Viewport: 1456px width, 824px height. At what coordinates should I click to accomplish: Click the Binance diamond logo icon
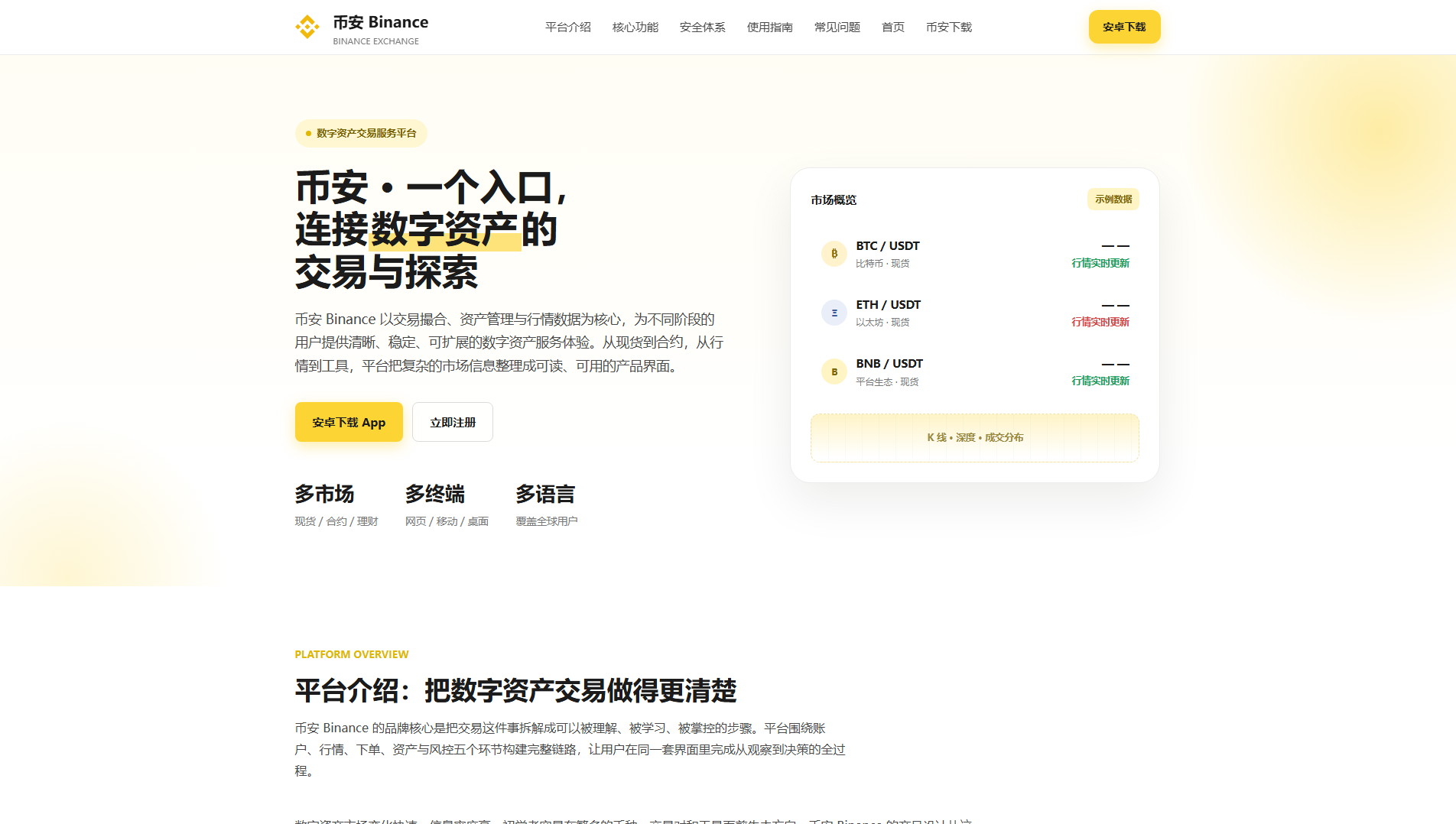(x=307, y=27)
